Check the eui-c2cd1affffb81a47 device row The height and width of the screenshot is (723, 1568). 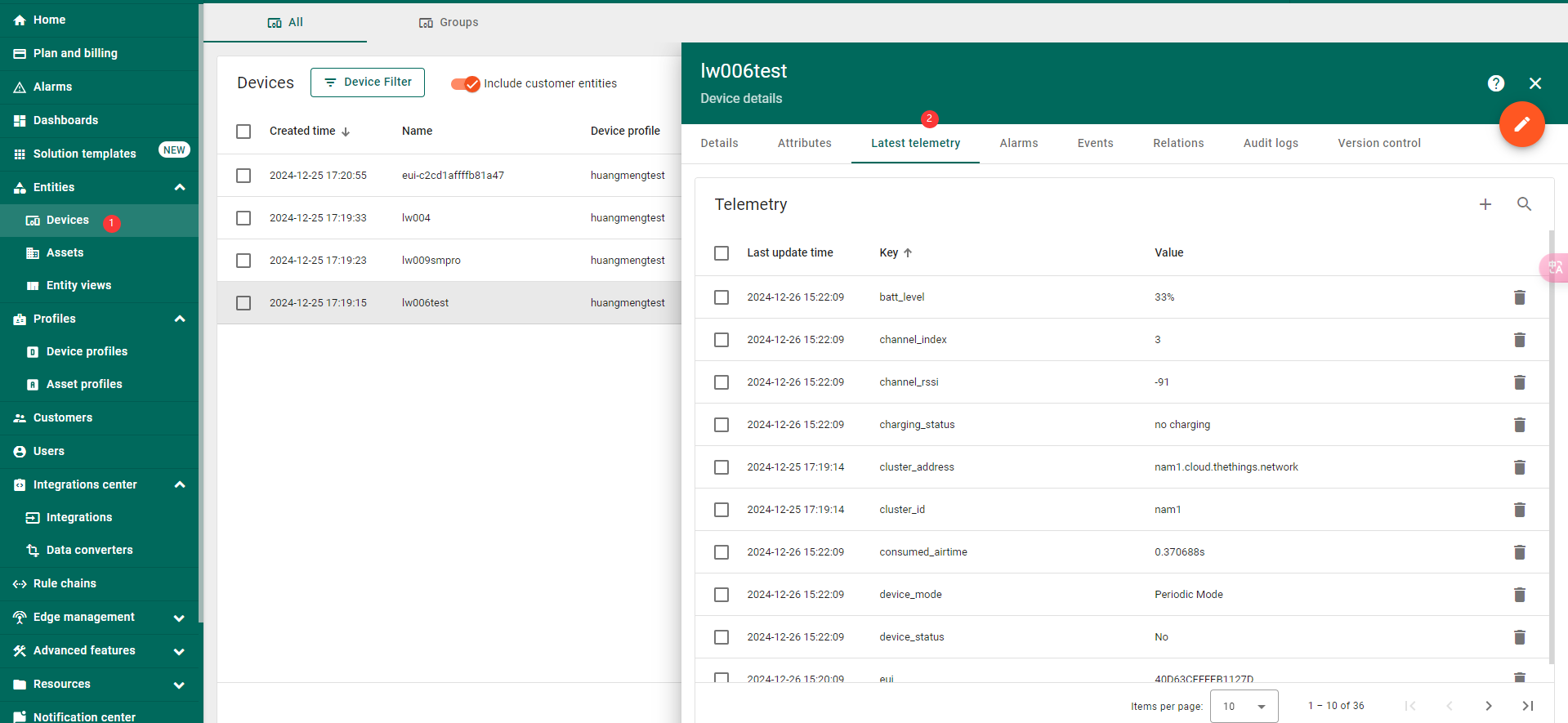(x=243, y=176)
